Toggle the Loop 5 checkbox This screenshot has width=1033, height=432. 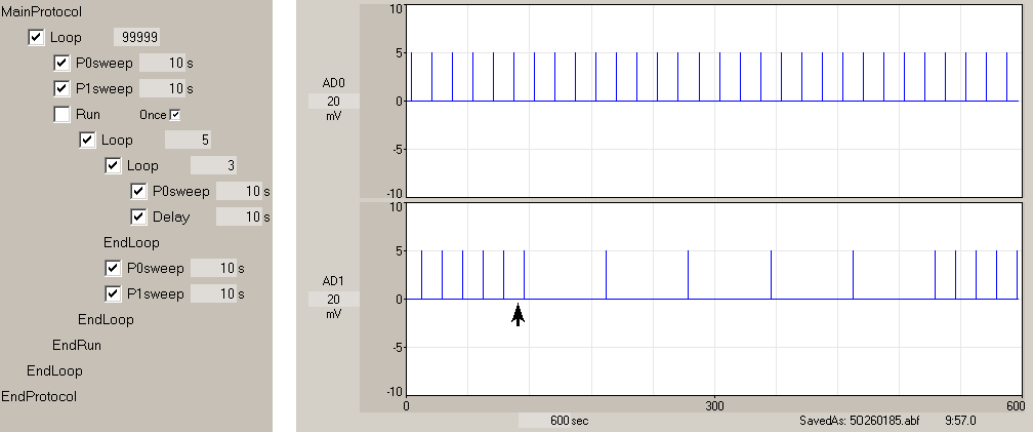(87, 140)
